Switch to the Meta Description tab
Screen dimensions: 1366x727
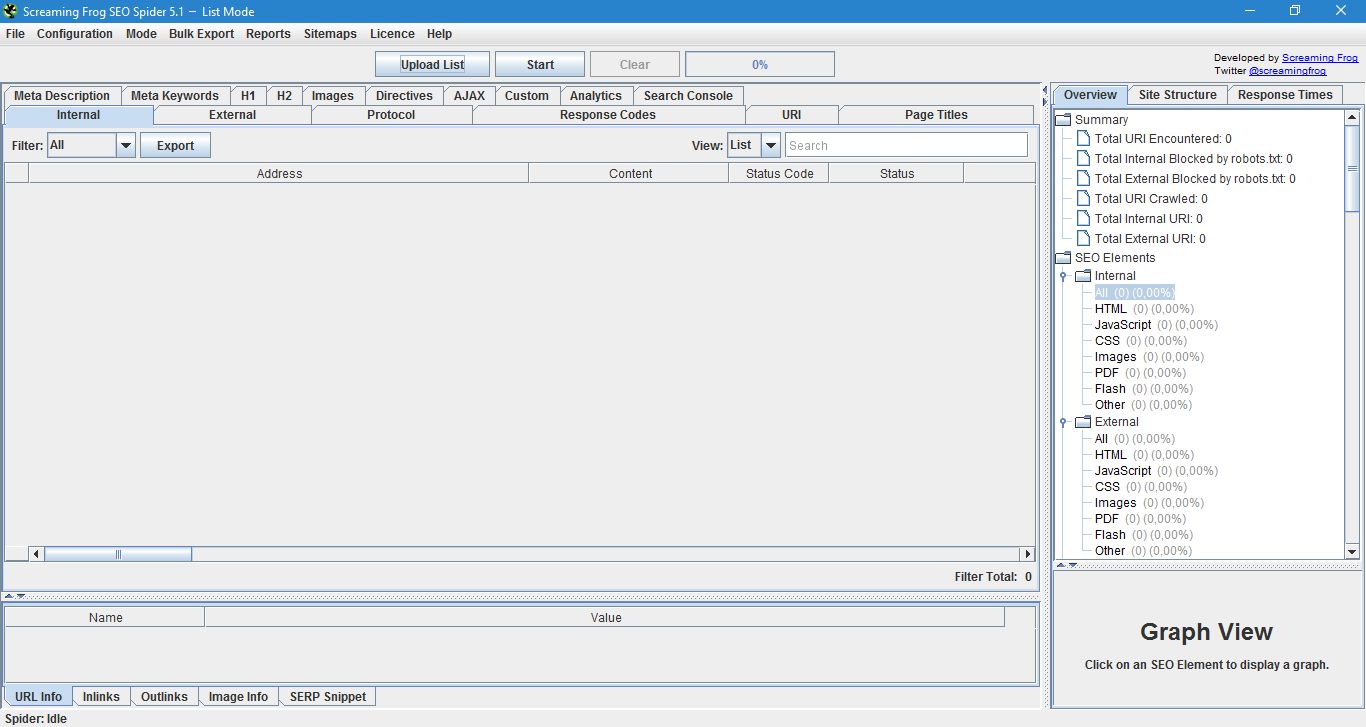[62, 96]
